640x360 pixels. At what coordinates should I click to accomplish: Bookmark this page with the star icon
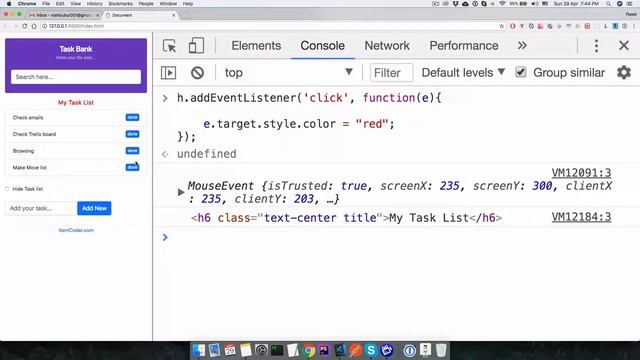tap(502, 26)
